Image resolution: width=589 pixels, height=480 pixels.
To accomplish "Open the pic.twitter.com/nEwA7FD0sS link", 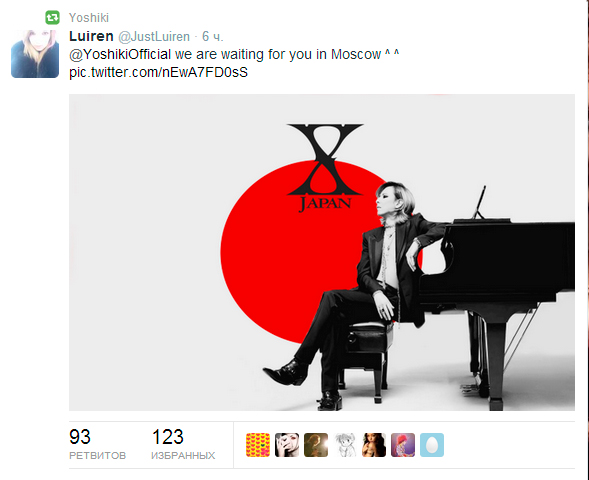I will (x=159, y=72).
